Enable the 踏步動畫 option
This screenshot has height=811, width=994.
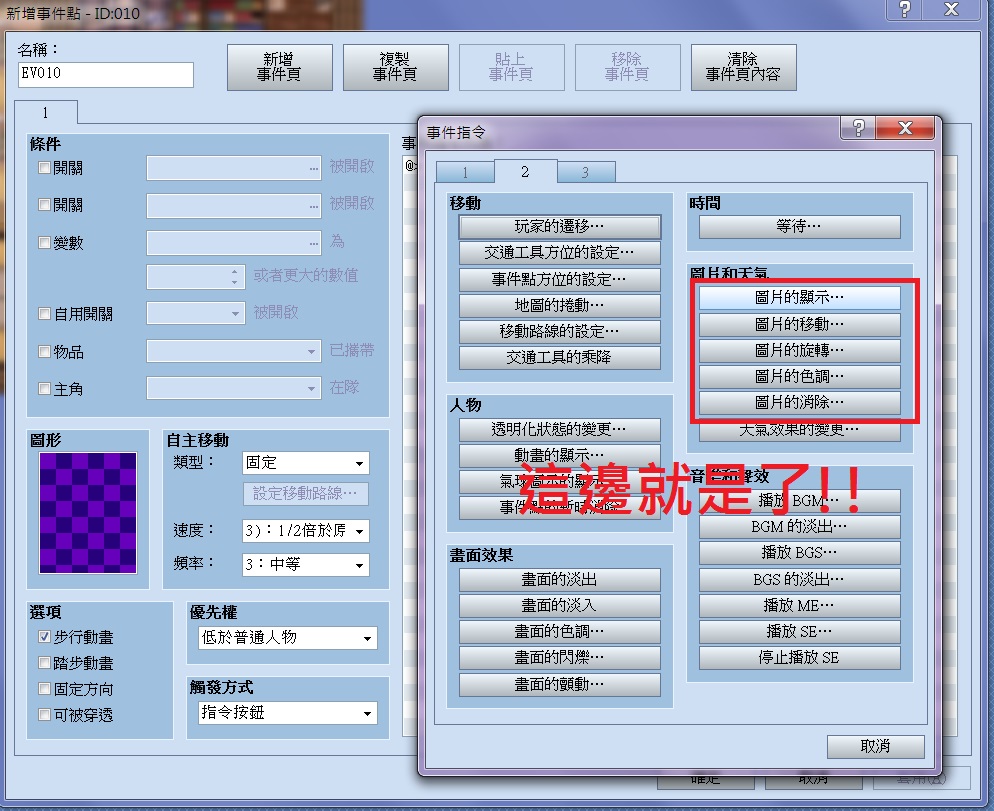click(44, 663)
